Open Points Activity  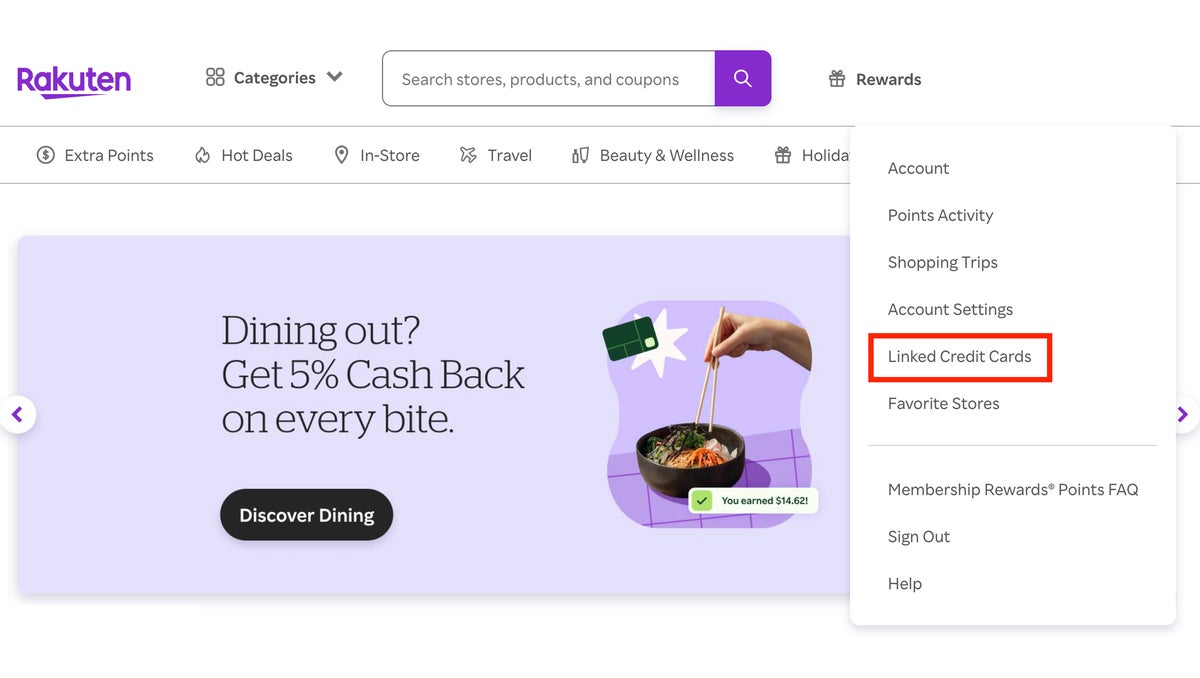pyautogui.click(x=940, y=215)
